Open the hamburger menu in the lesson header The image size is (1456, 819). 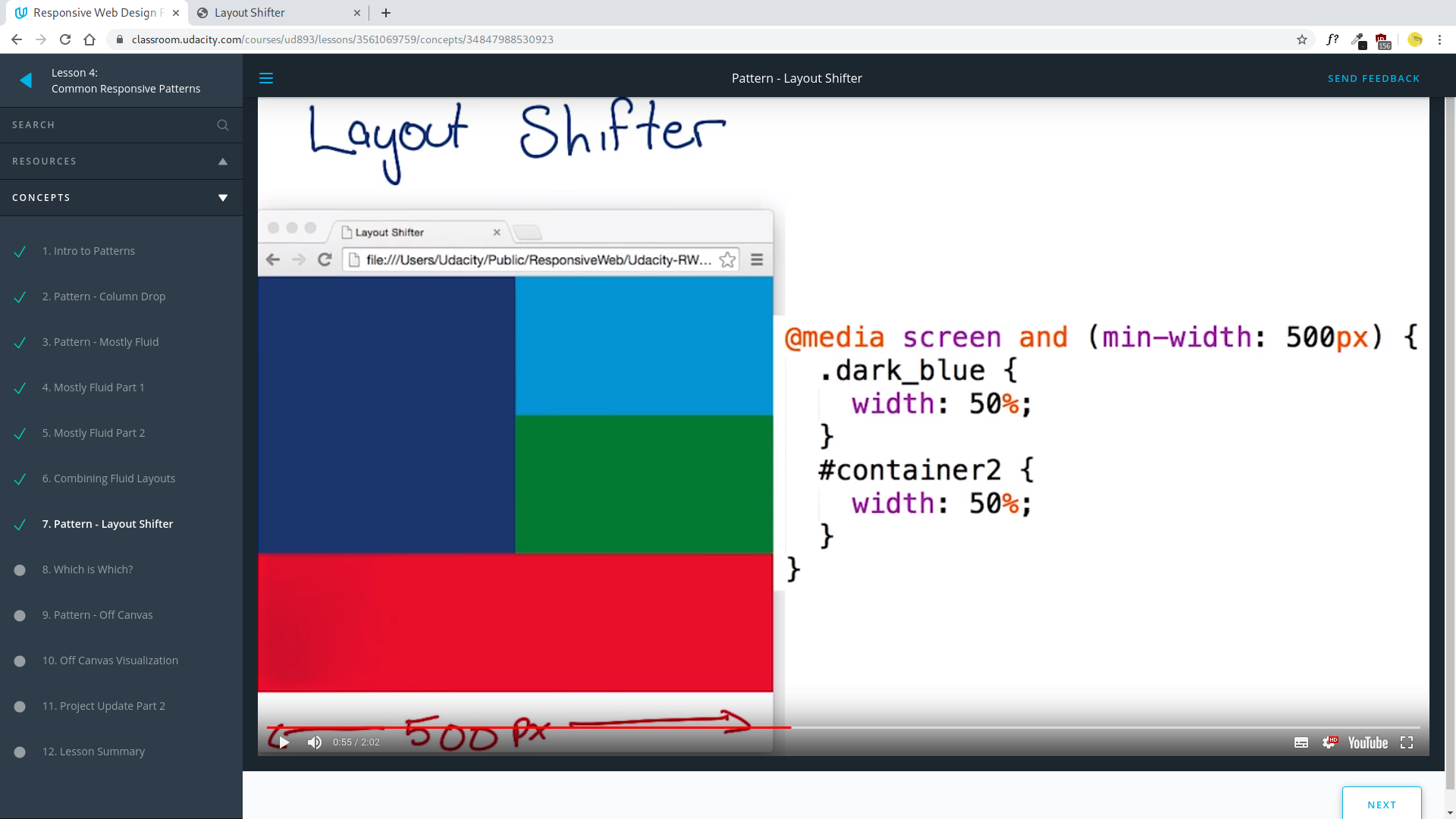pyautogui.click(x=266, y=78)
